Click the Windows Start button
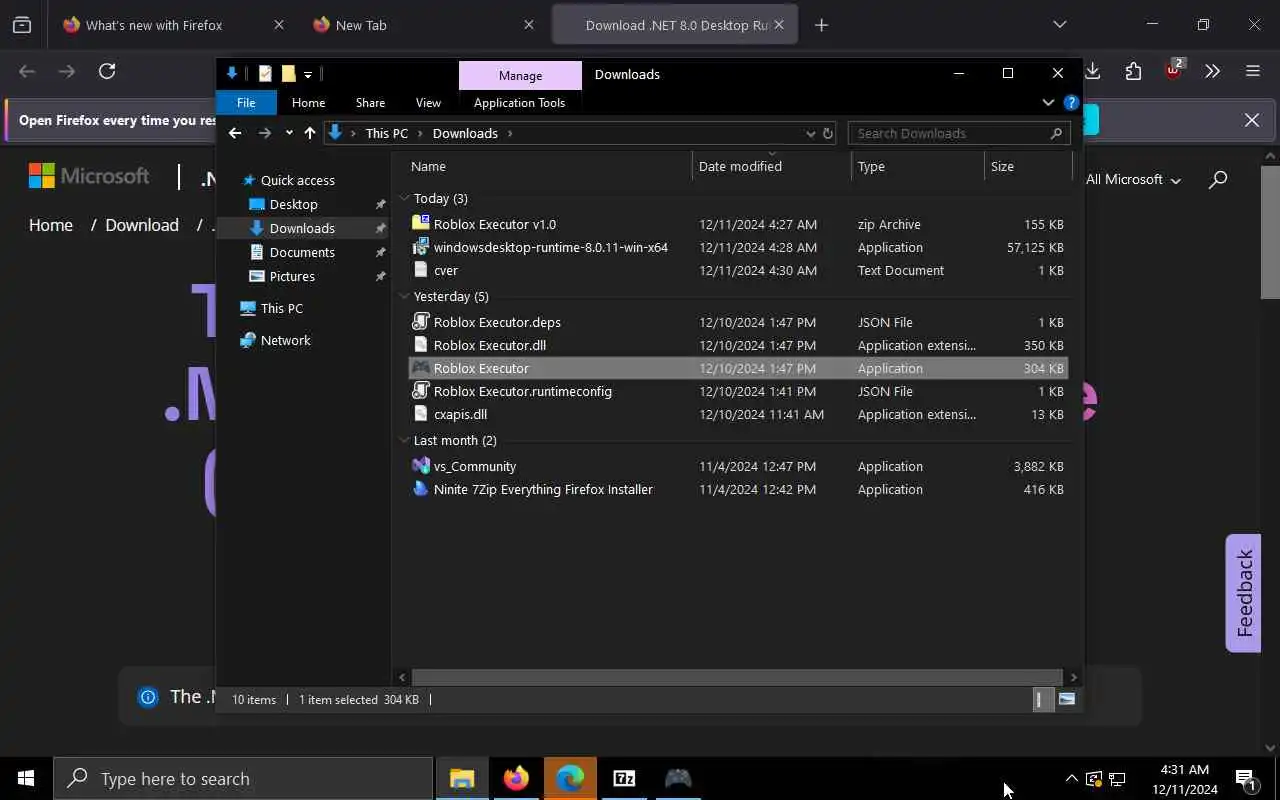Screen dimensions: 1280x800 (26, 778)
